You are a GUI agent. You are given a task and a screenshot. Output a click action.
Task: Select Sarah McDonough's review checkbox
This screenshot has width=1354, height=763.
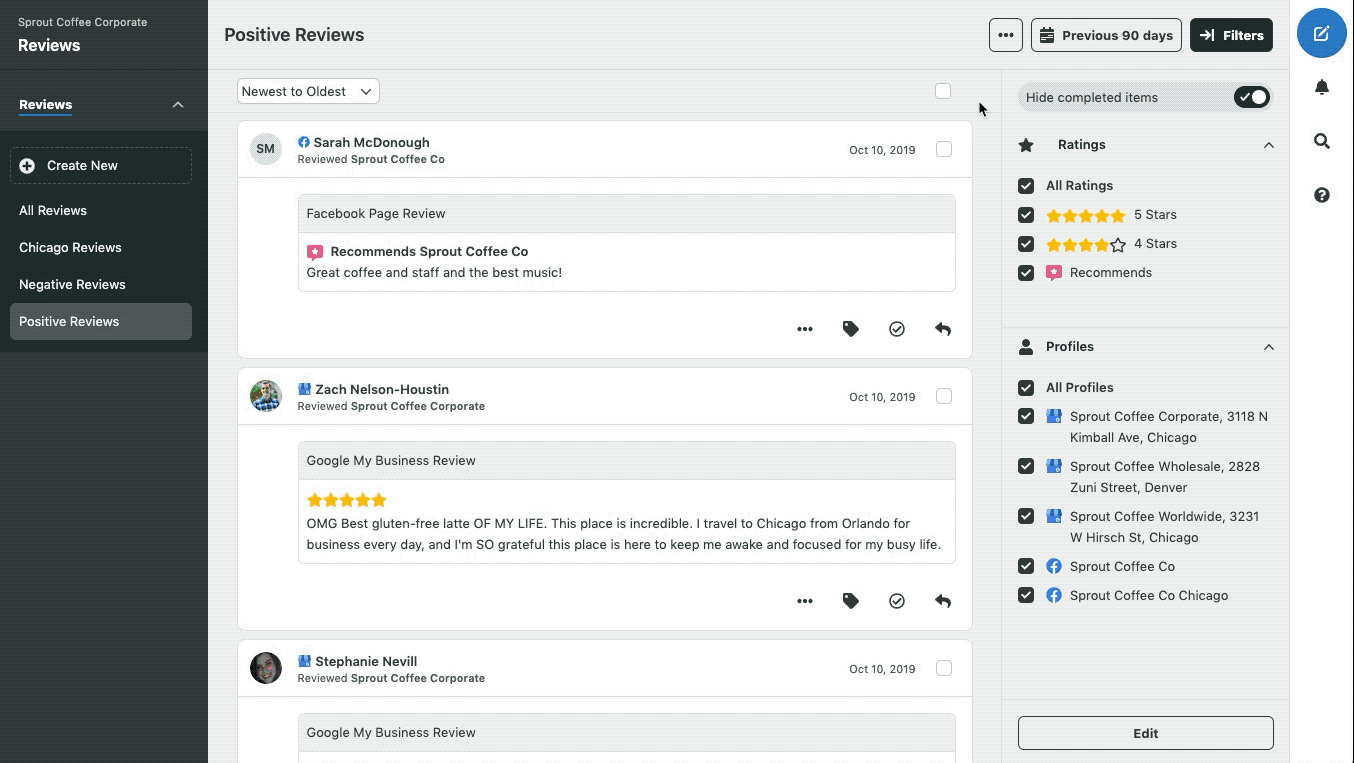[x=944, y=149]
